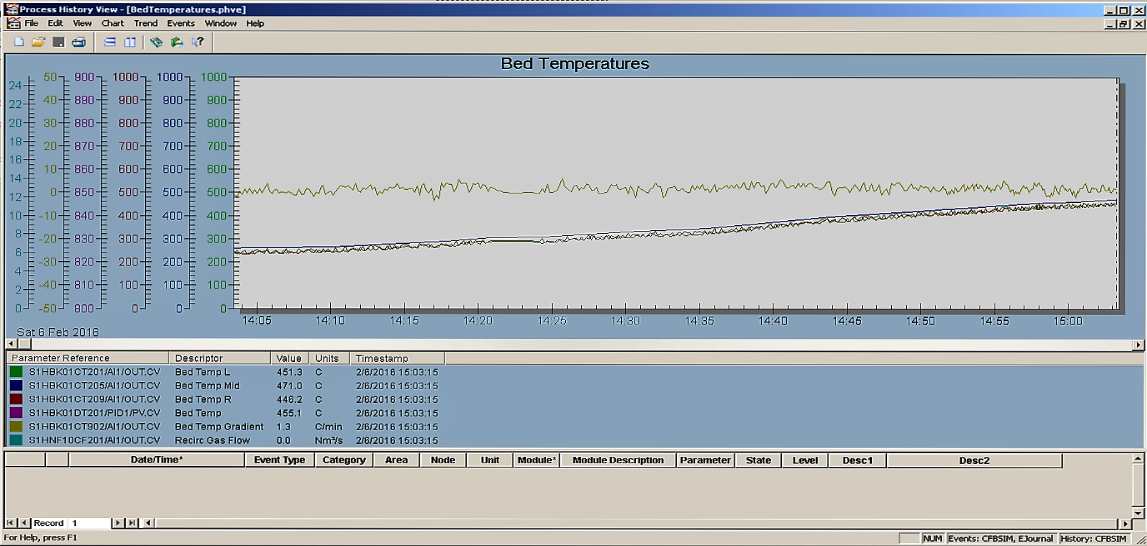Screen dimensions: 1147x546
Task: Click the Record number input field
Action: tap(89, 523)
